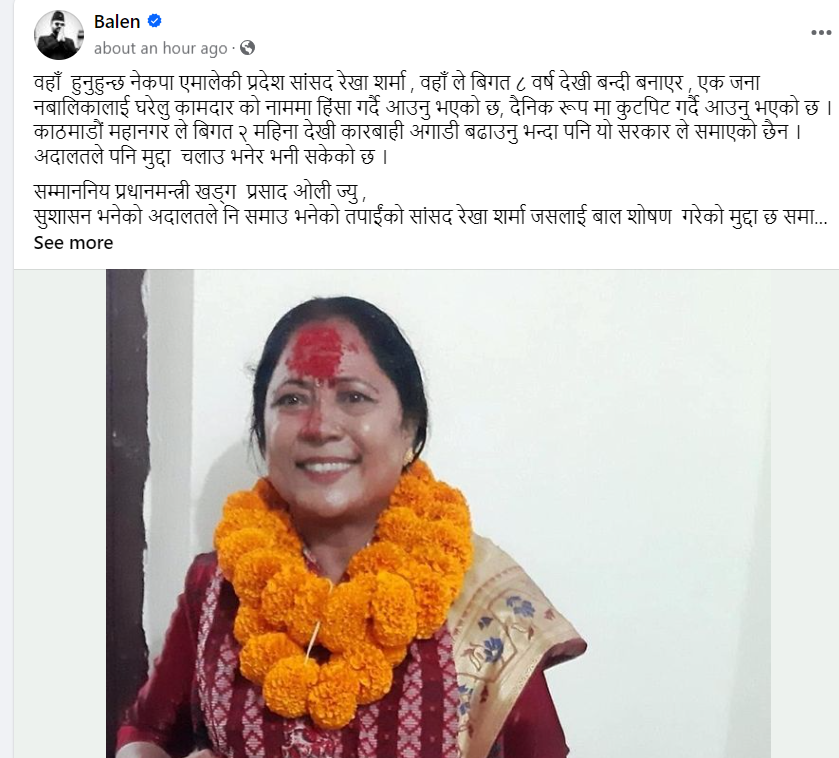Click the line starting with अदालतले पनि
839x758 pixels.
coord(210,157)
